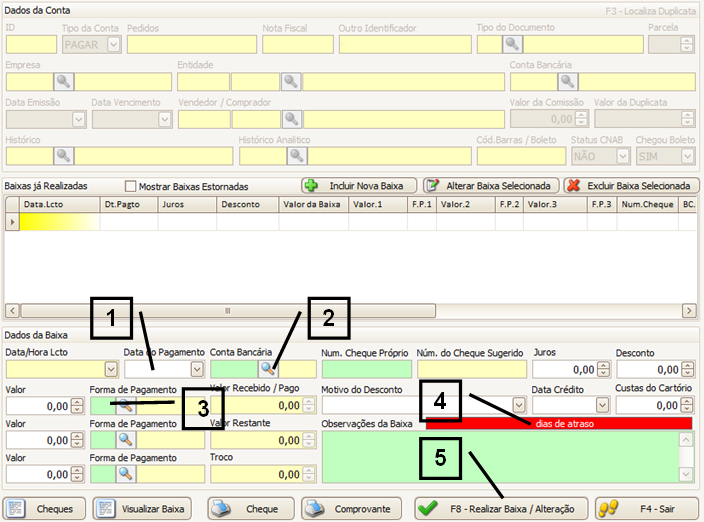The width and height of the screenshot is (704, 522).
Task: Click the Dt.Pagto column header
Action: (127, 204)
